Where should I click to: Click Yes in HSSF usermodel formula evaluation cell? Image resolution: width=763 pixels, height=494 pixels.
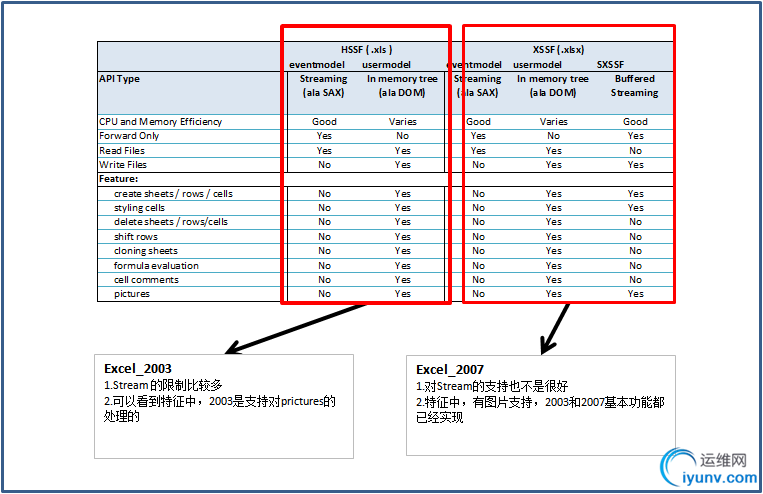pyautogui.click(x=402, y=266)
